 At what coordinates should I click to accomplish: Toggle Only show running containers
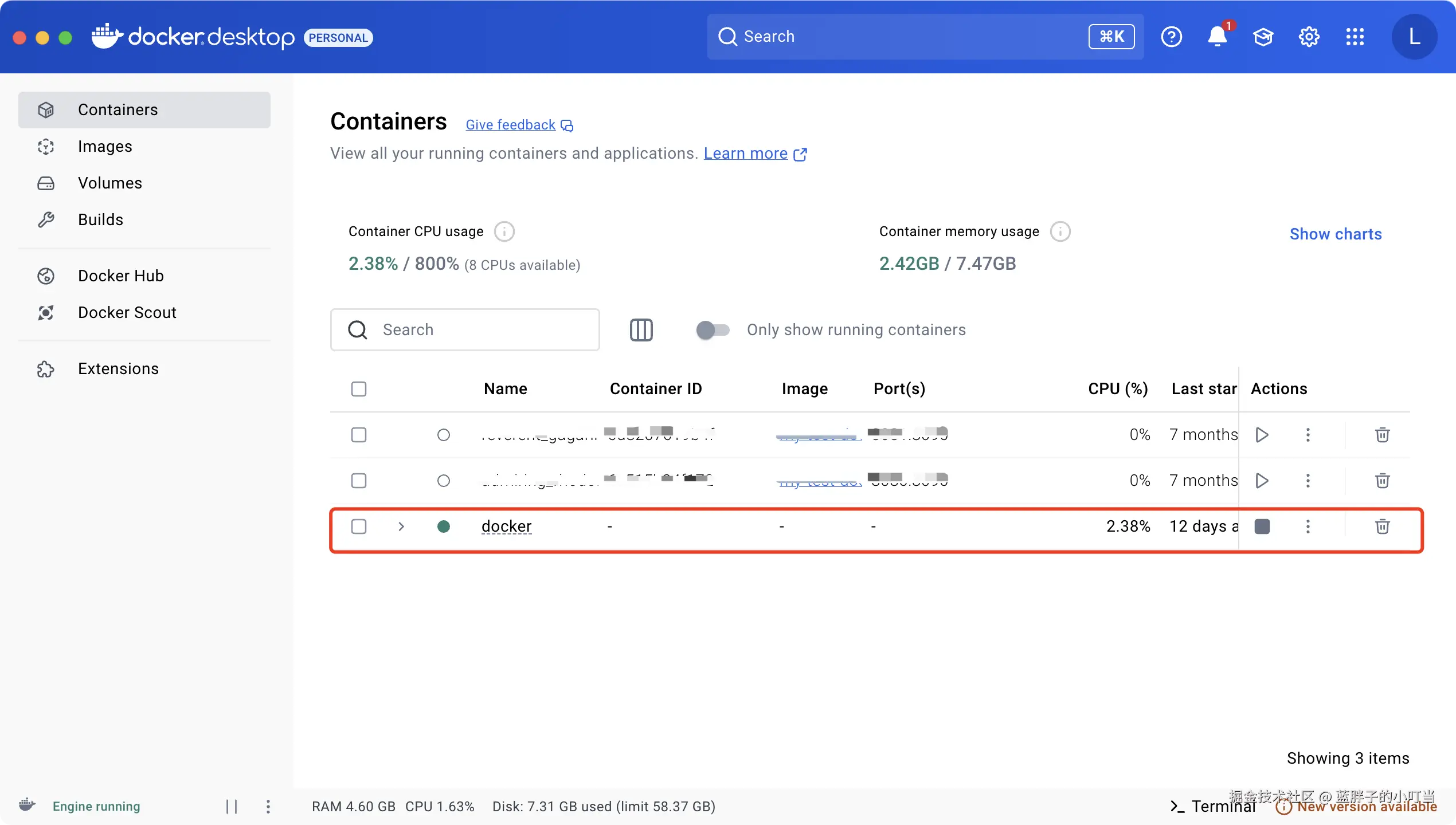[713, 329]
